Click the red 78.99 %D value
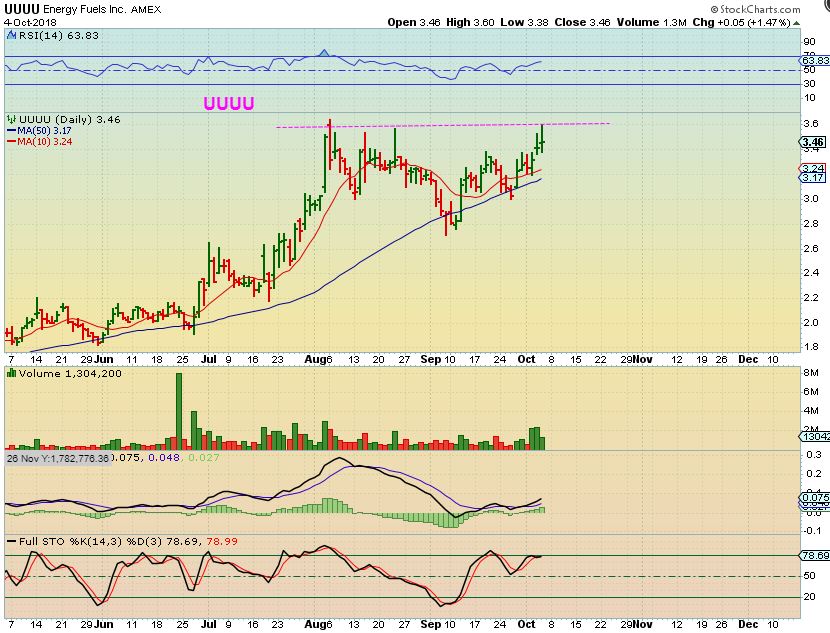 222,541
